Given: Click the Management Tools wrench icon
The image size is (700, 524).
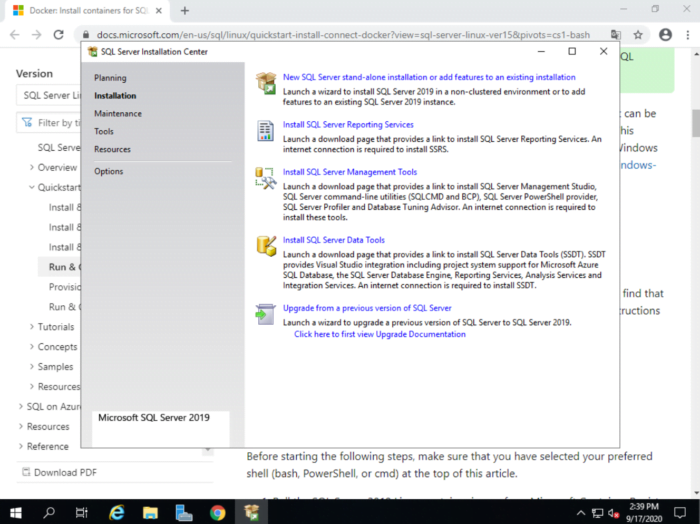Looking at the screenshot, I should click(266, 178).
